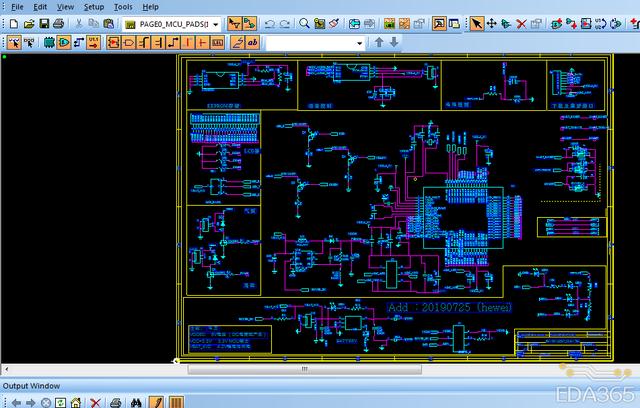Open the View menu
The image size is (640, 408).
pos(65,7)
